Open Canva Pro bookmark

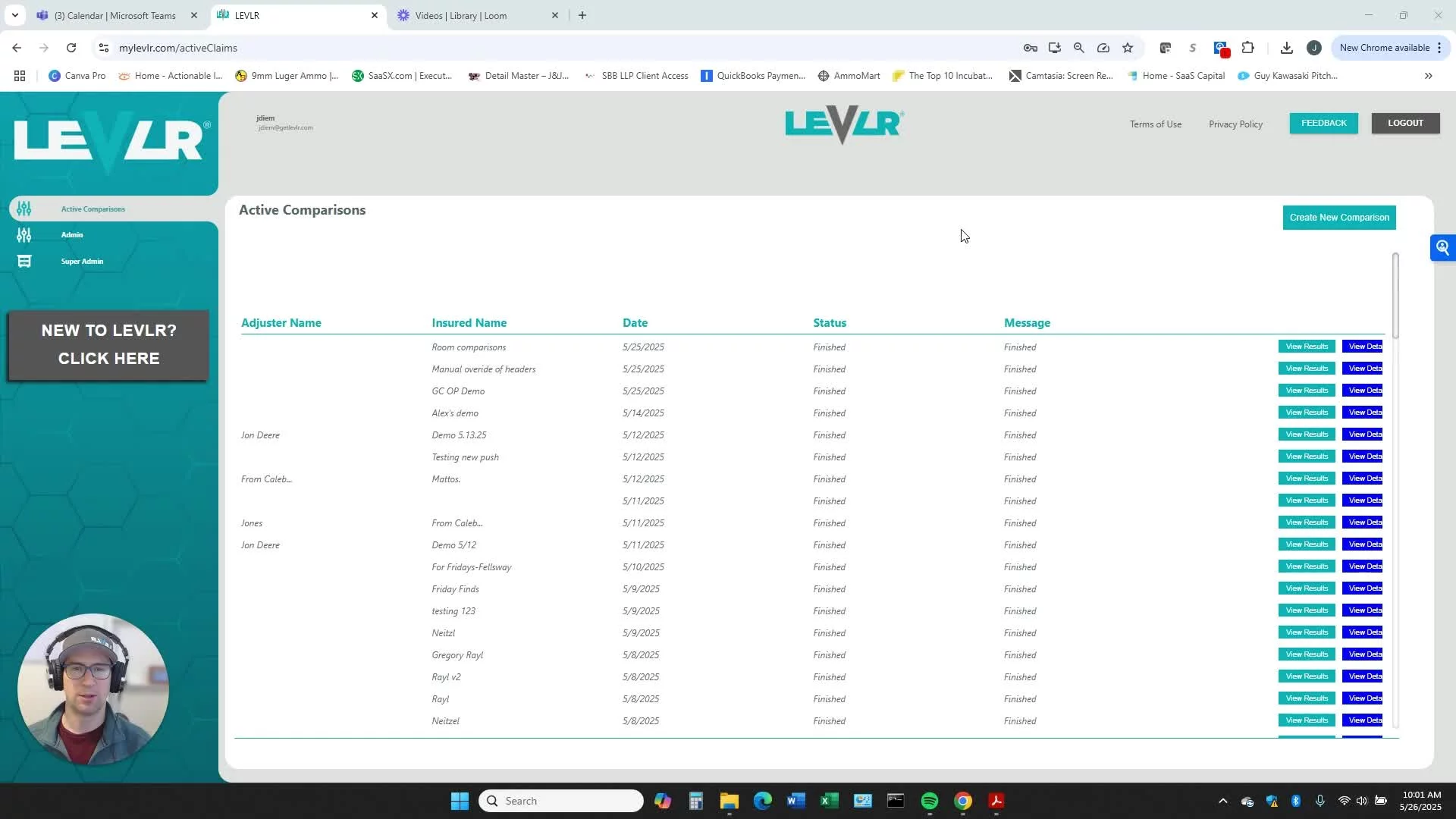[x=77, y=76]
